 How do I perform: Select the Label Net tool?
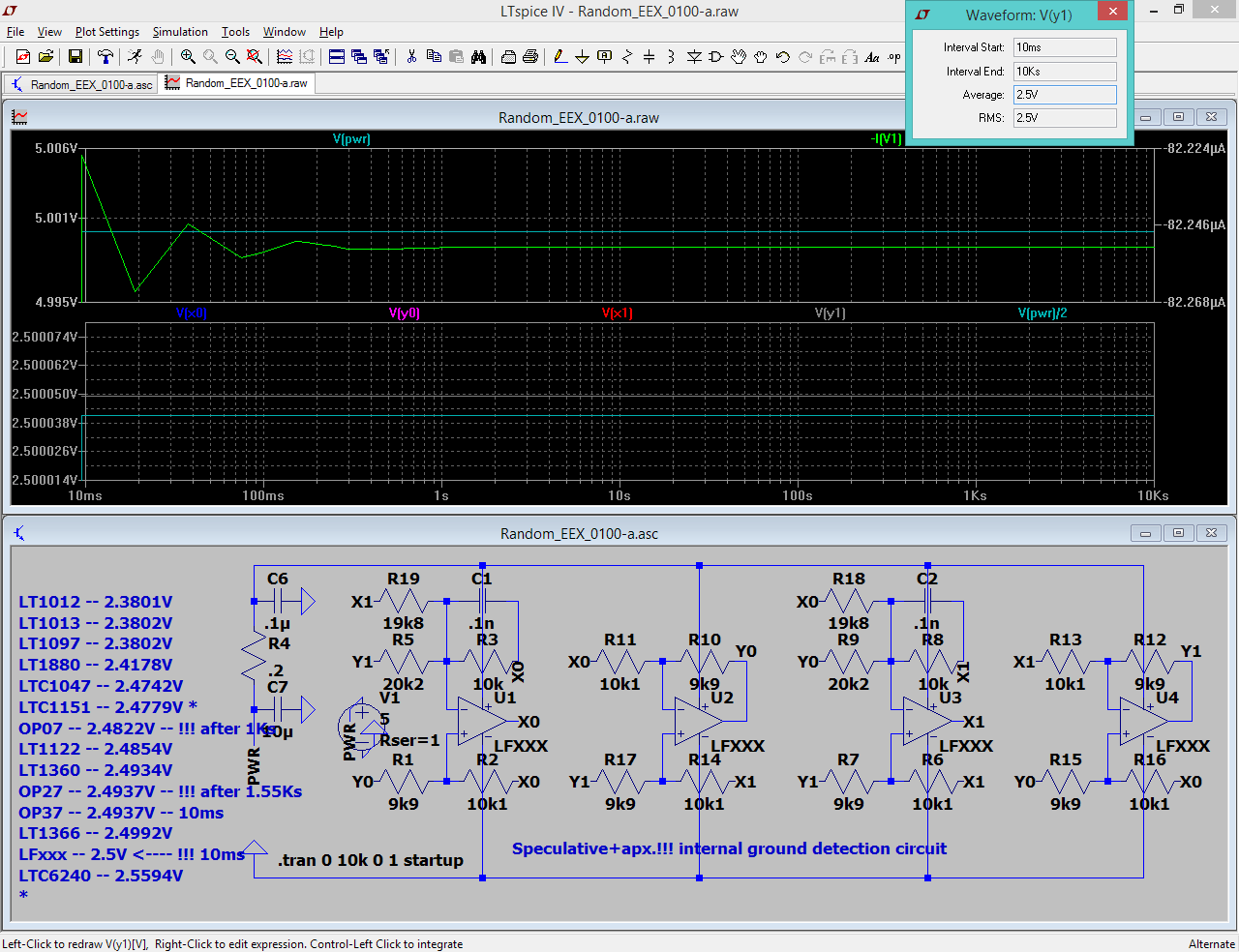click(x=605, y=57)
